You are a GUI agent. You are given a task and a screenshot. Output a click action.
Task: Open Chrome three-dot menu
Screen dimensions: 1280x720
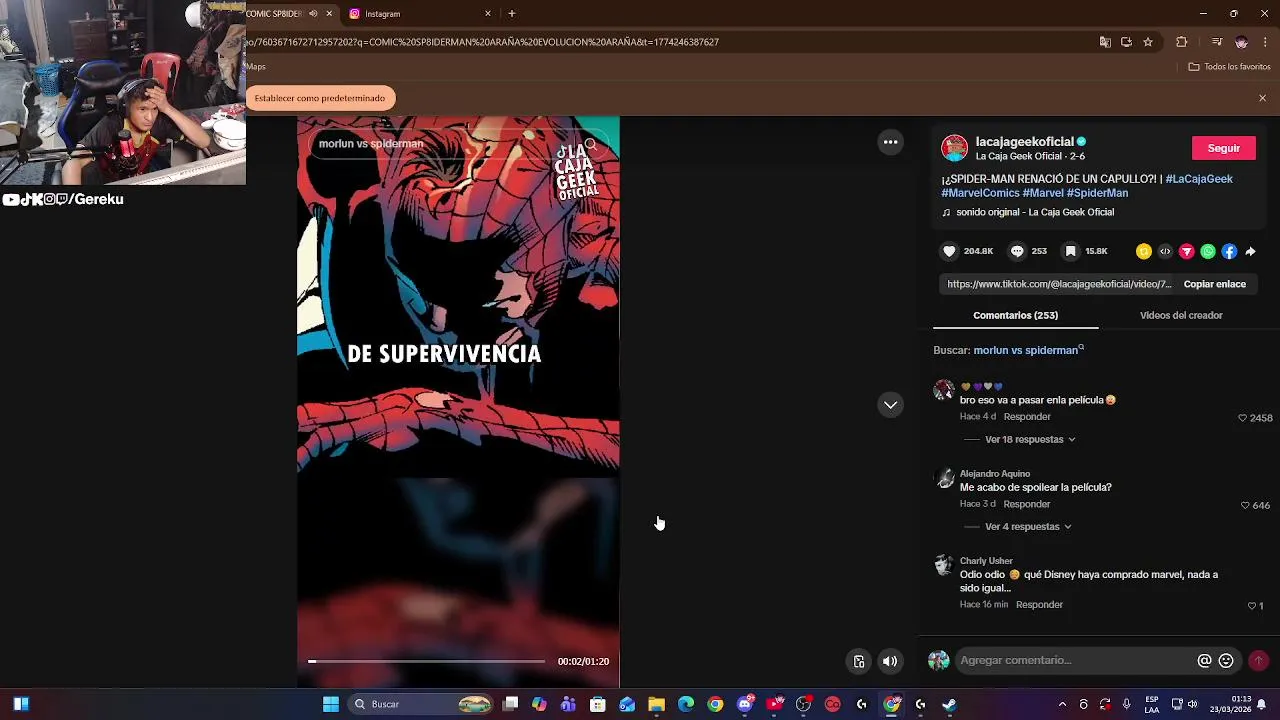click(x=1266, y=42)
